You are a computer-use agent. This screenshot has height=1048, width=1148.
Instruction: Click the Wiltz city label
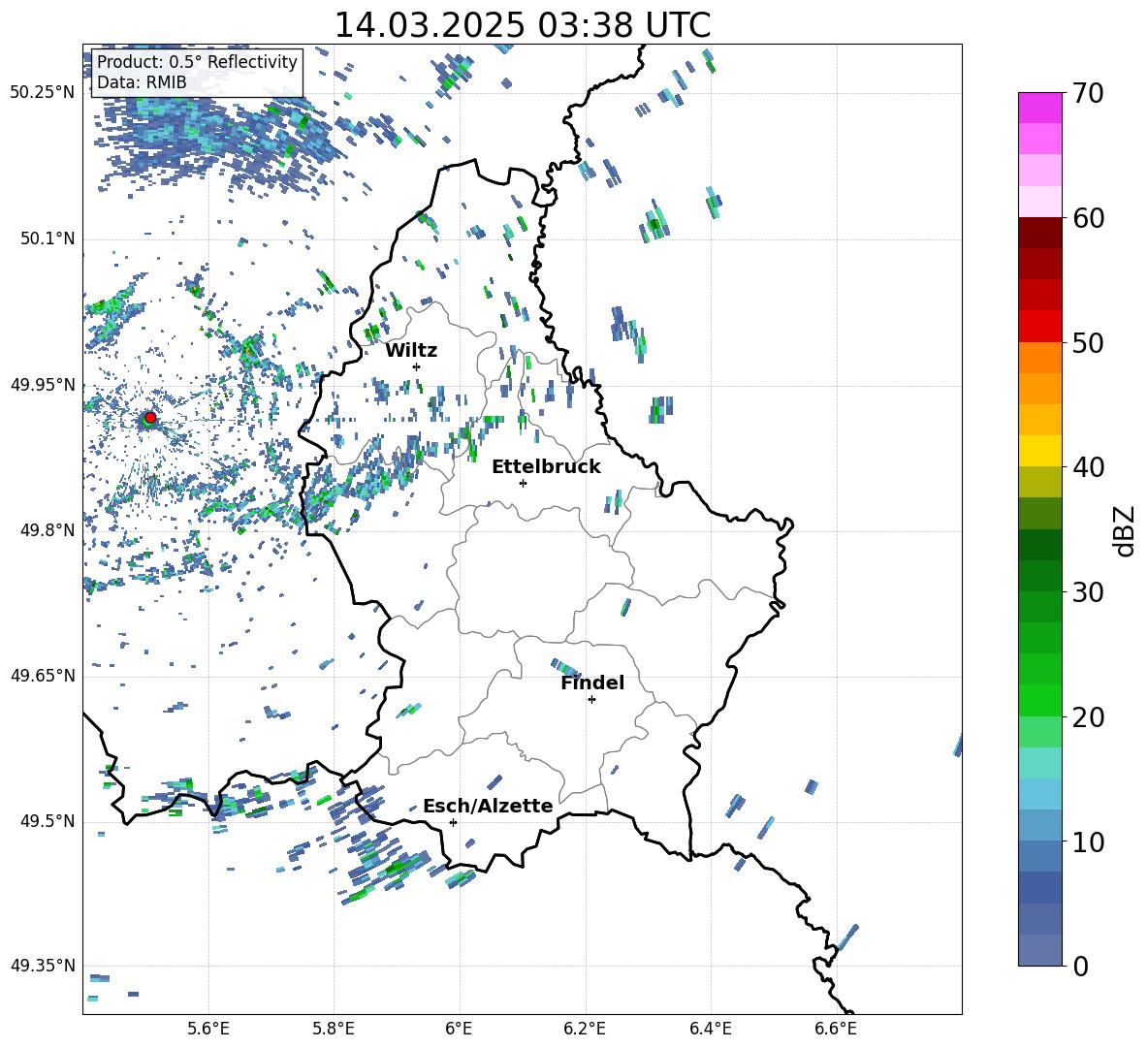[x=411, y=351]
